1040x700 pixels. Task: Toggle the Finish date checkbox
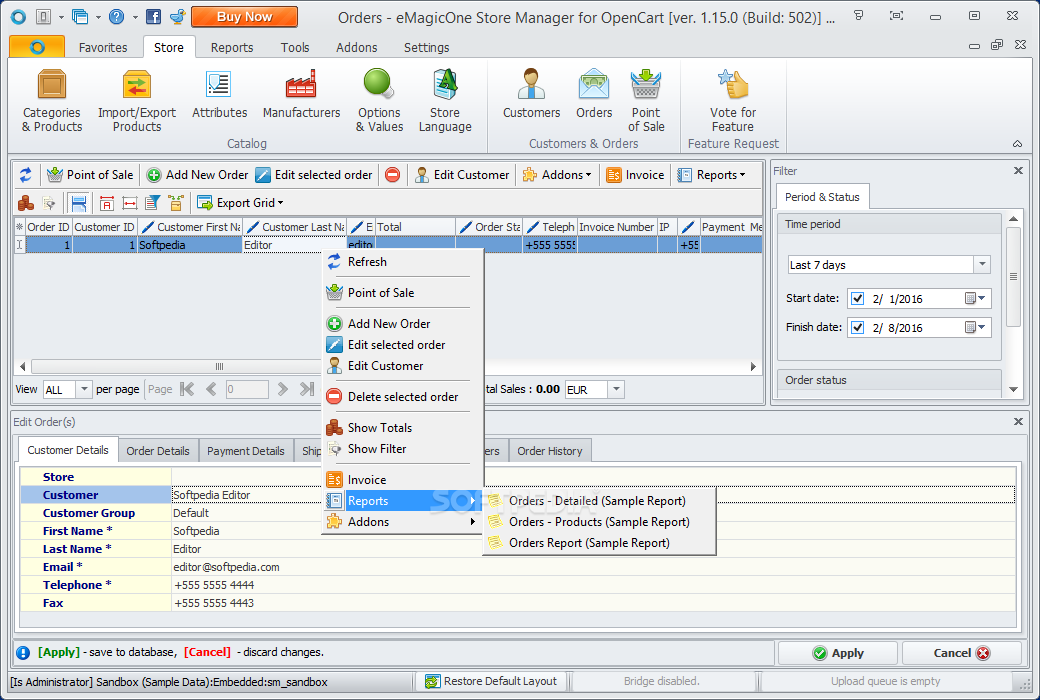858,328
